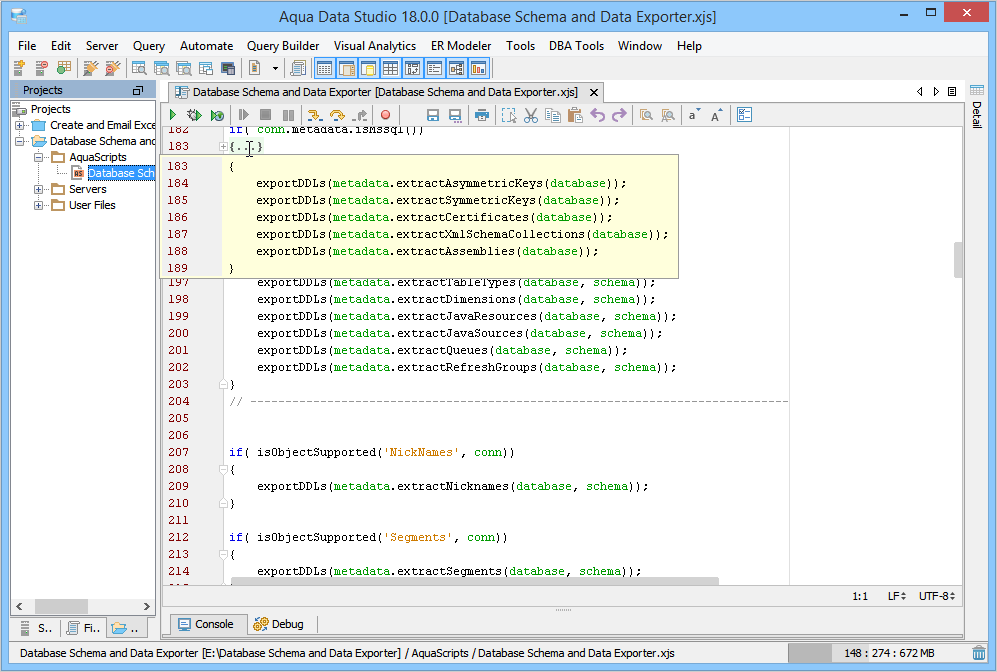The width and height of the screenshot is (997, 672).
Task: Click the Paste clipboard icon
Action: 575,115
